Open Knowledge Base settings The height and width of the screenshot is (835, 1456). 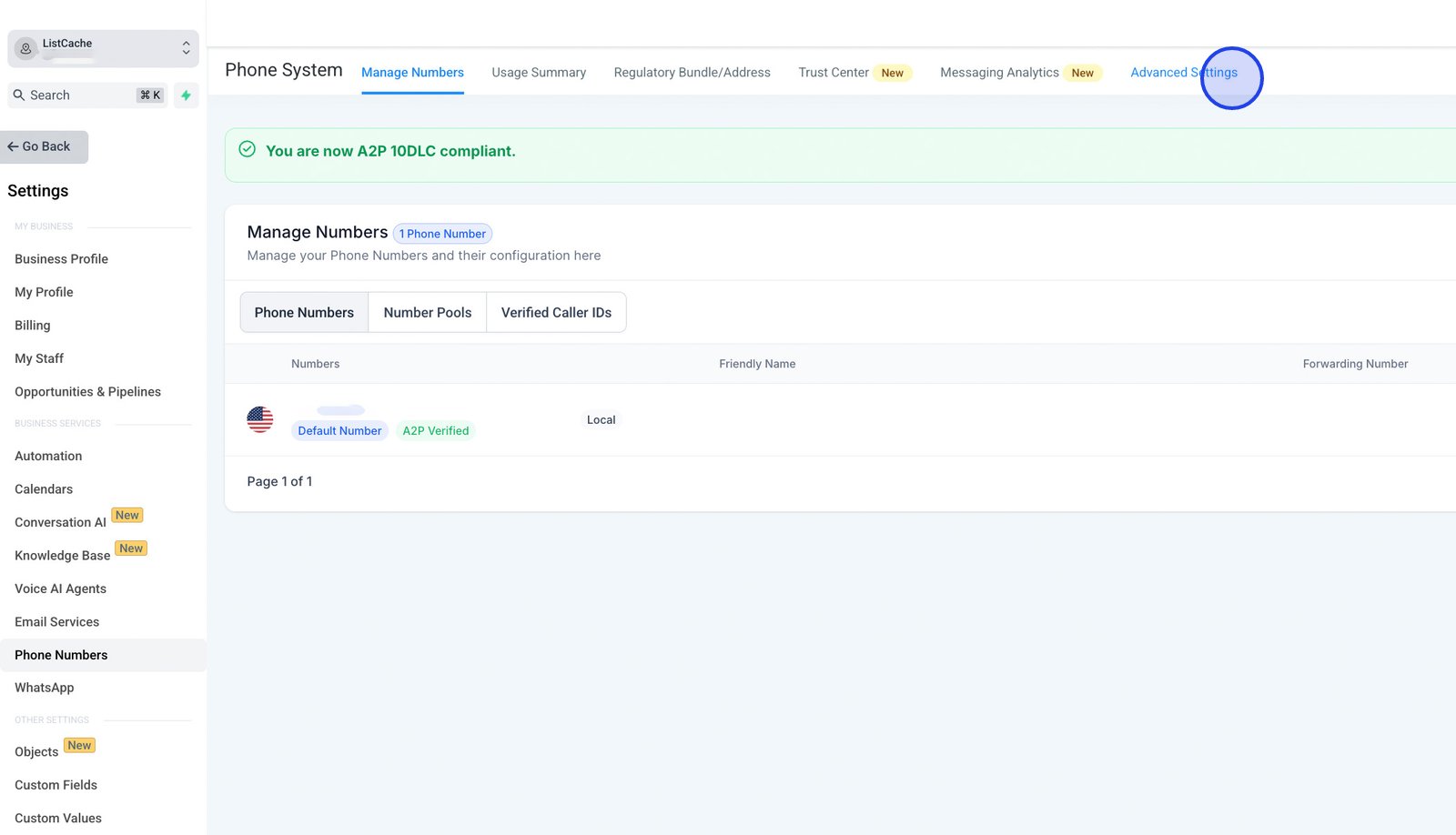point(62,556)
